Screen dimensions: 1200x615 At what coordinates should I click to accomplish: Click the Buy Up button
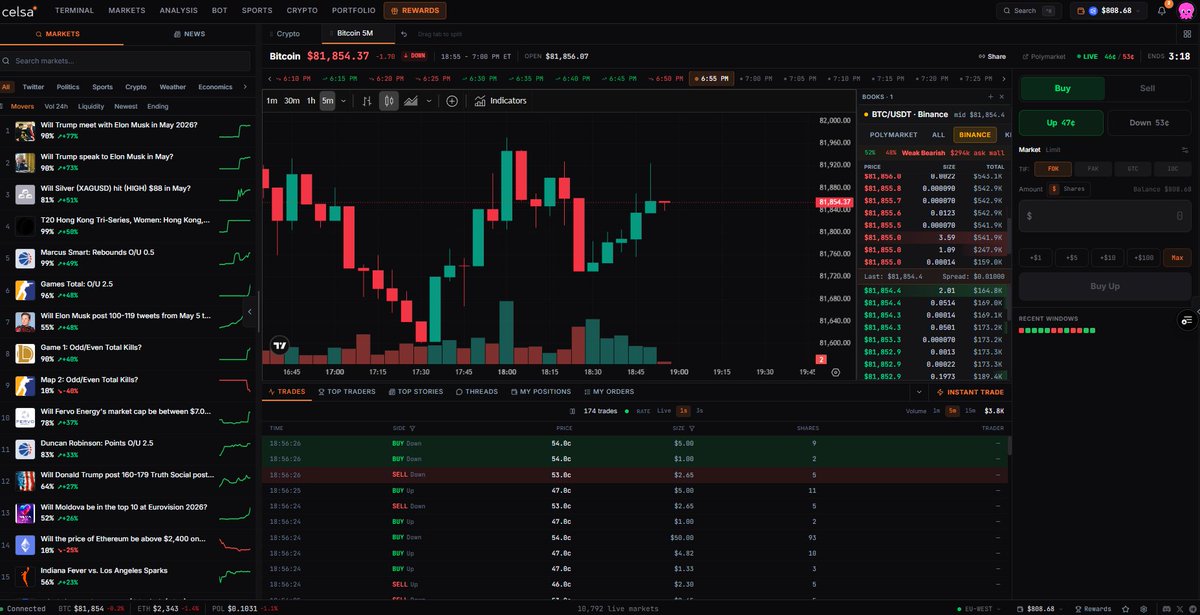pos(1105,286)
